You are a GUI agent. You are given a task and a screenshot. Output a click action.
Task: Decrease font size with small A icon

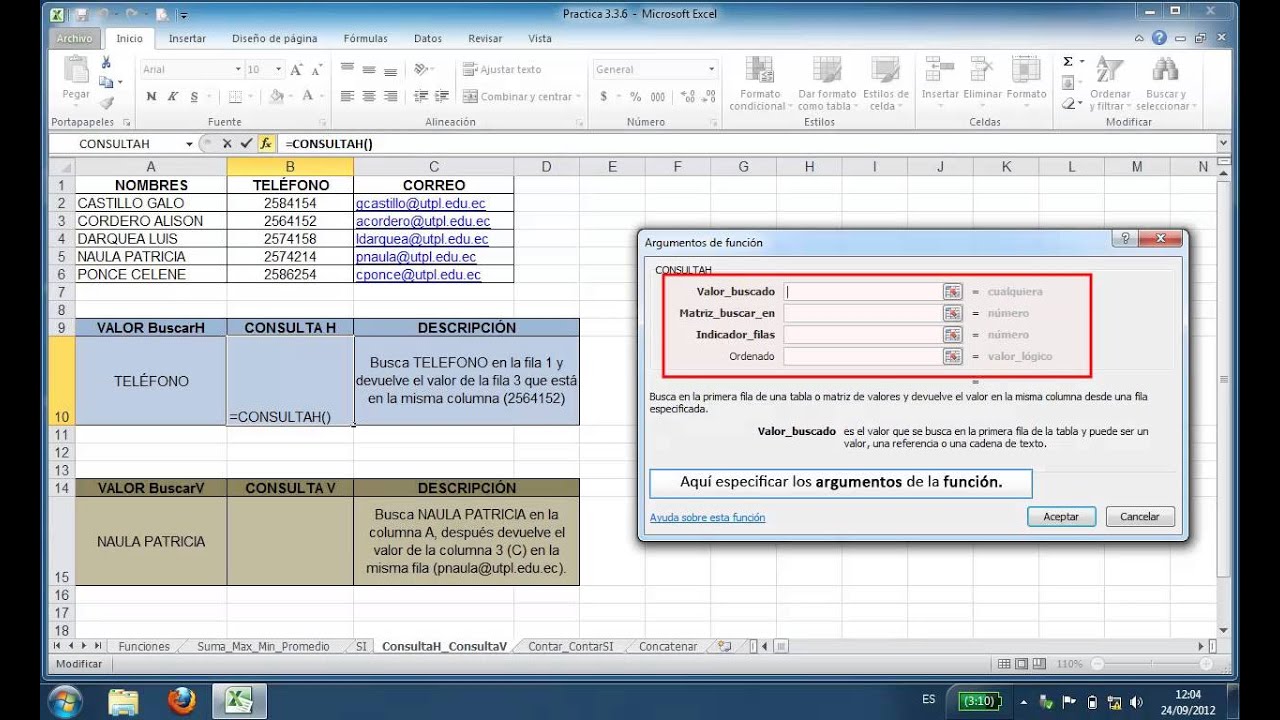tap(316, 70)
